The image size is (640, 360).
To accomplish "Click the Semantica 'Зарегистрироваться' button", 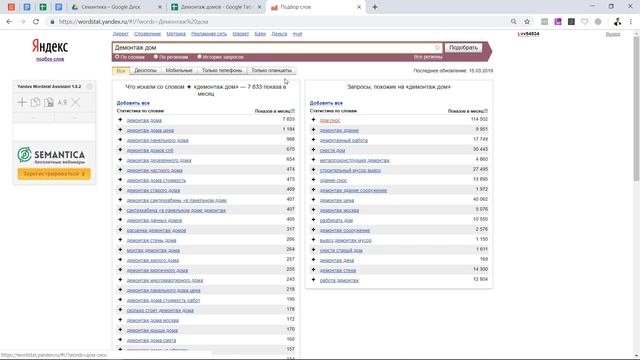I will tap(54, 174).
